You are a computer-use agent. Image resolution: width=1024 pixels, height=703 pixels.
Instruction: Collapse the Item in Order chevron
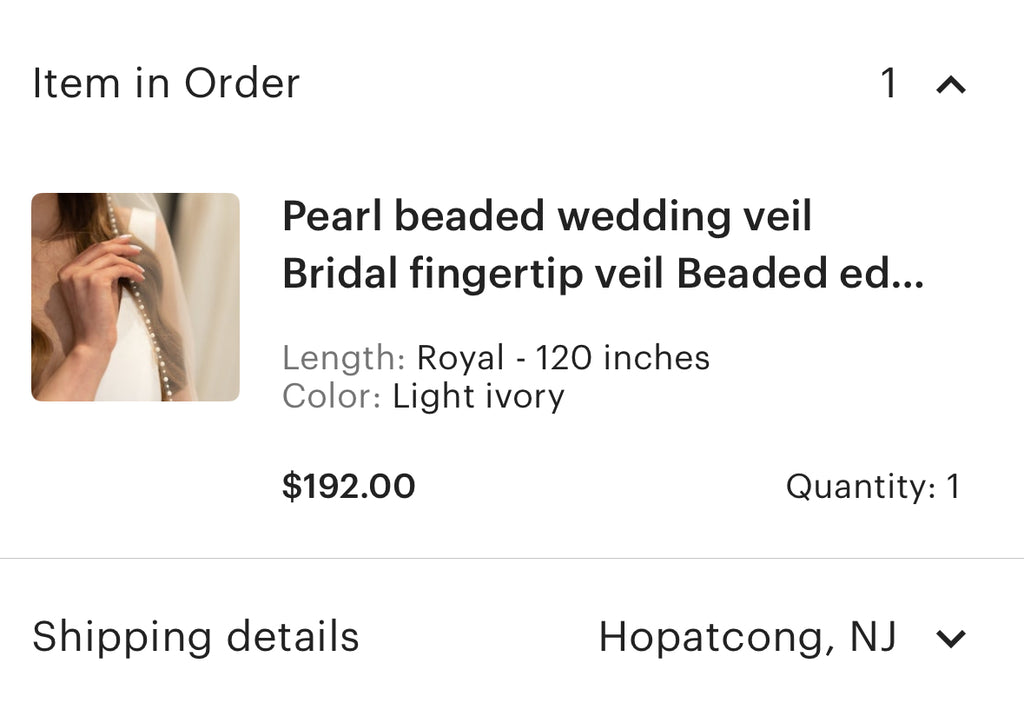pos(950,85)
